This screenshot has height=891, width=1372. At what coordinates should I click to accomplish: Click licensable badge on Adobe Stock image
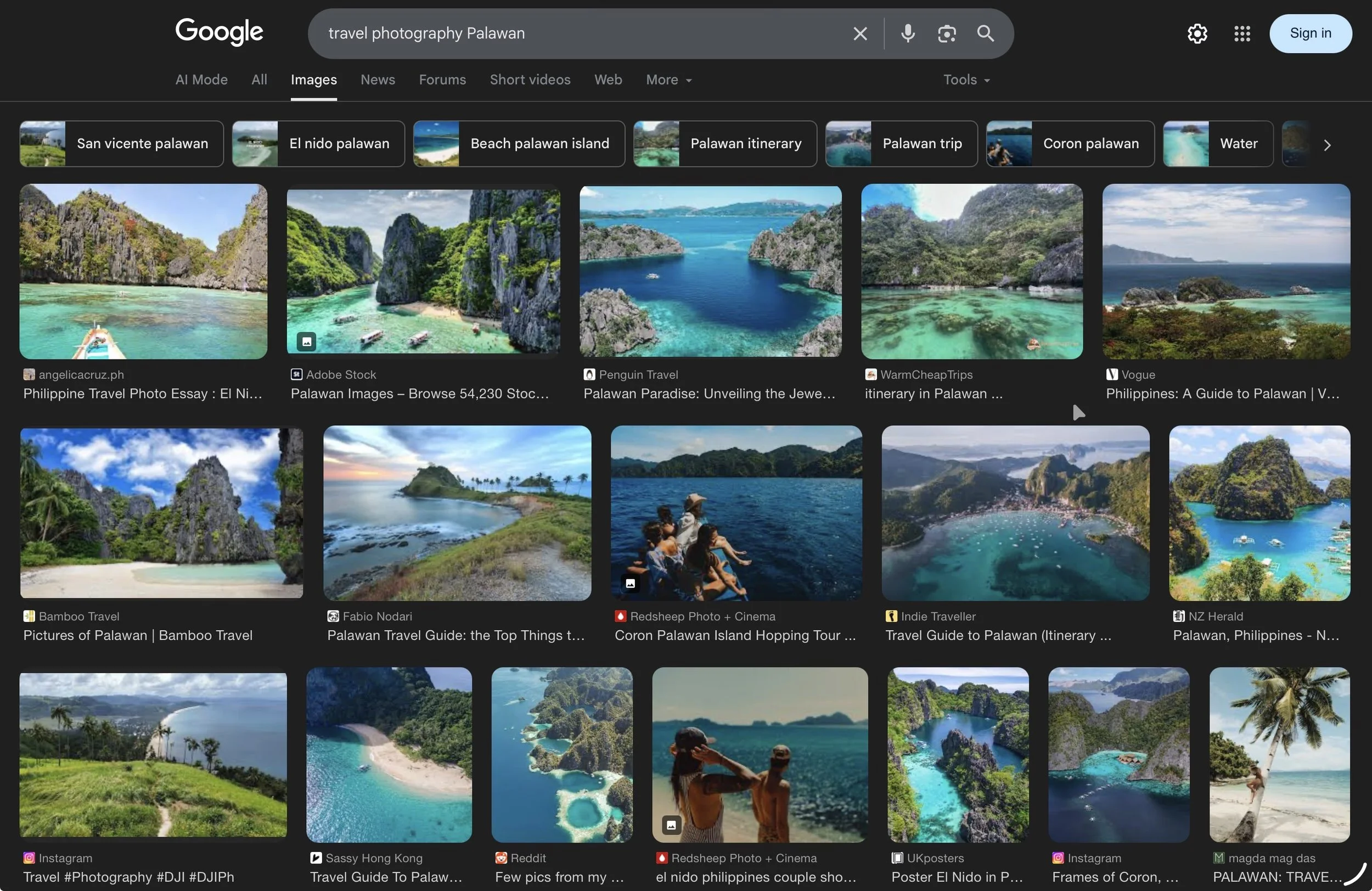[307, 341]
